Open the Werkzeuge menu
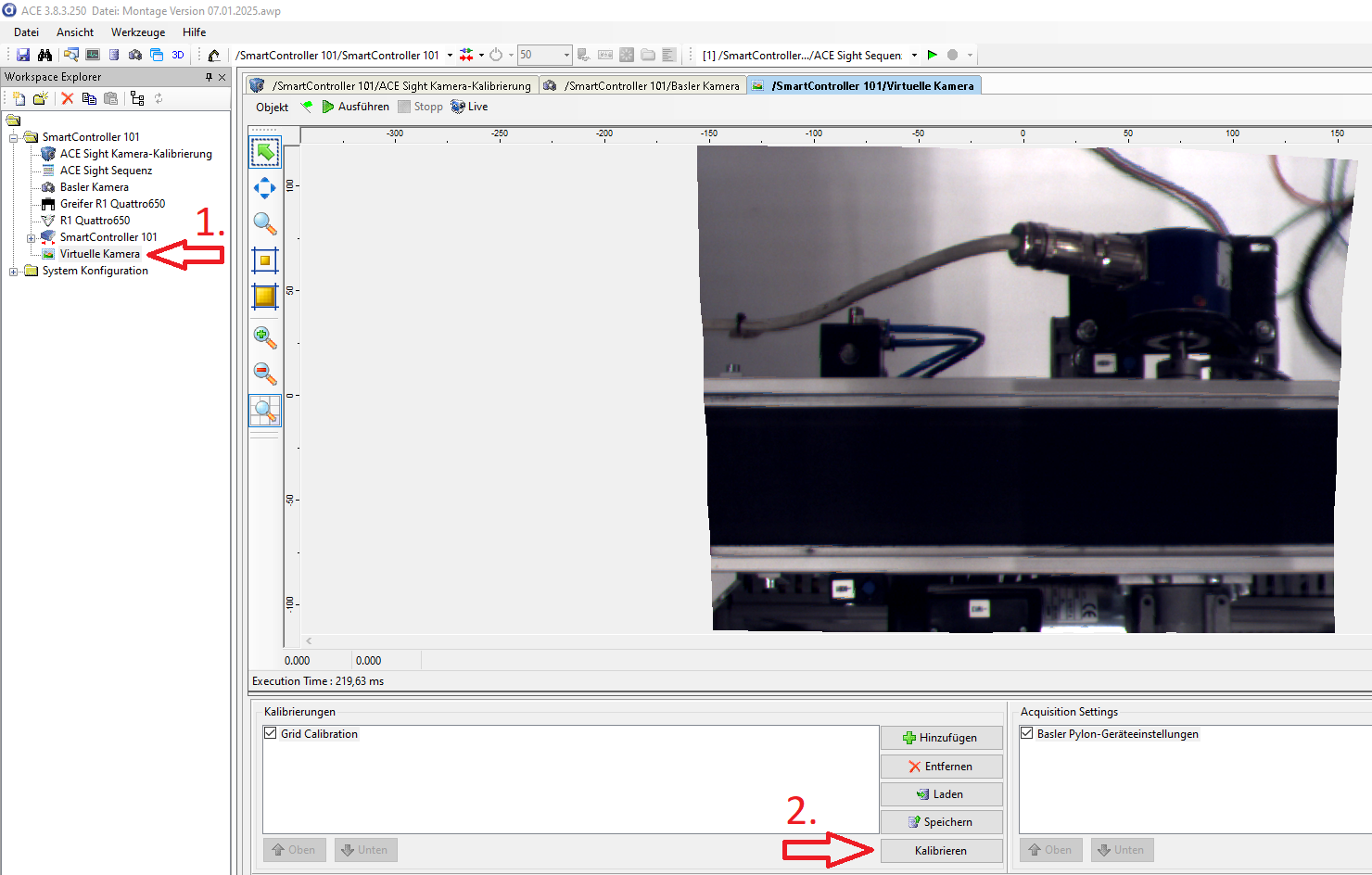Image resolution: width=1372 pixels, height=875 pixels. click(x=138, y=32)
